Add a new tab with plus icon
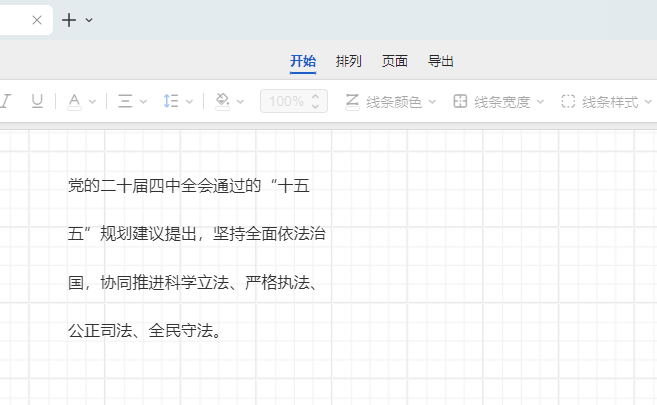This screenshot has height=405, width=657. click(69, 20)
